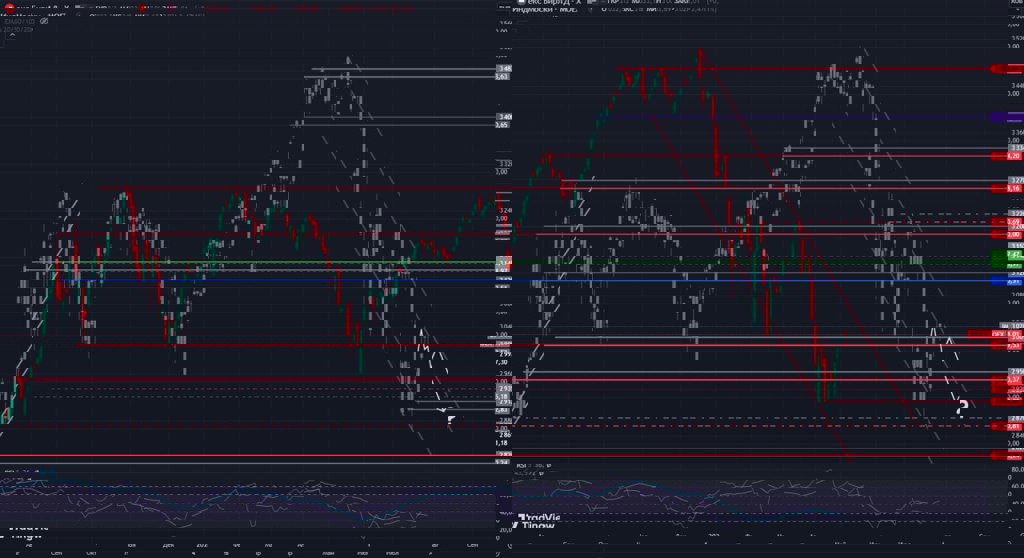Open the currency selector at right chart's top corner

tap(1015, 4)
